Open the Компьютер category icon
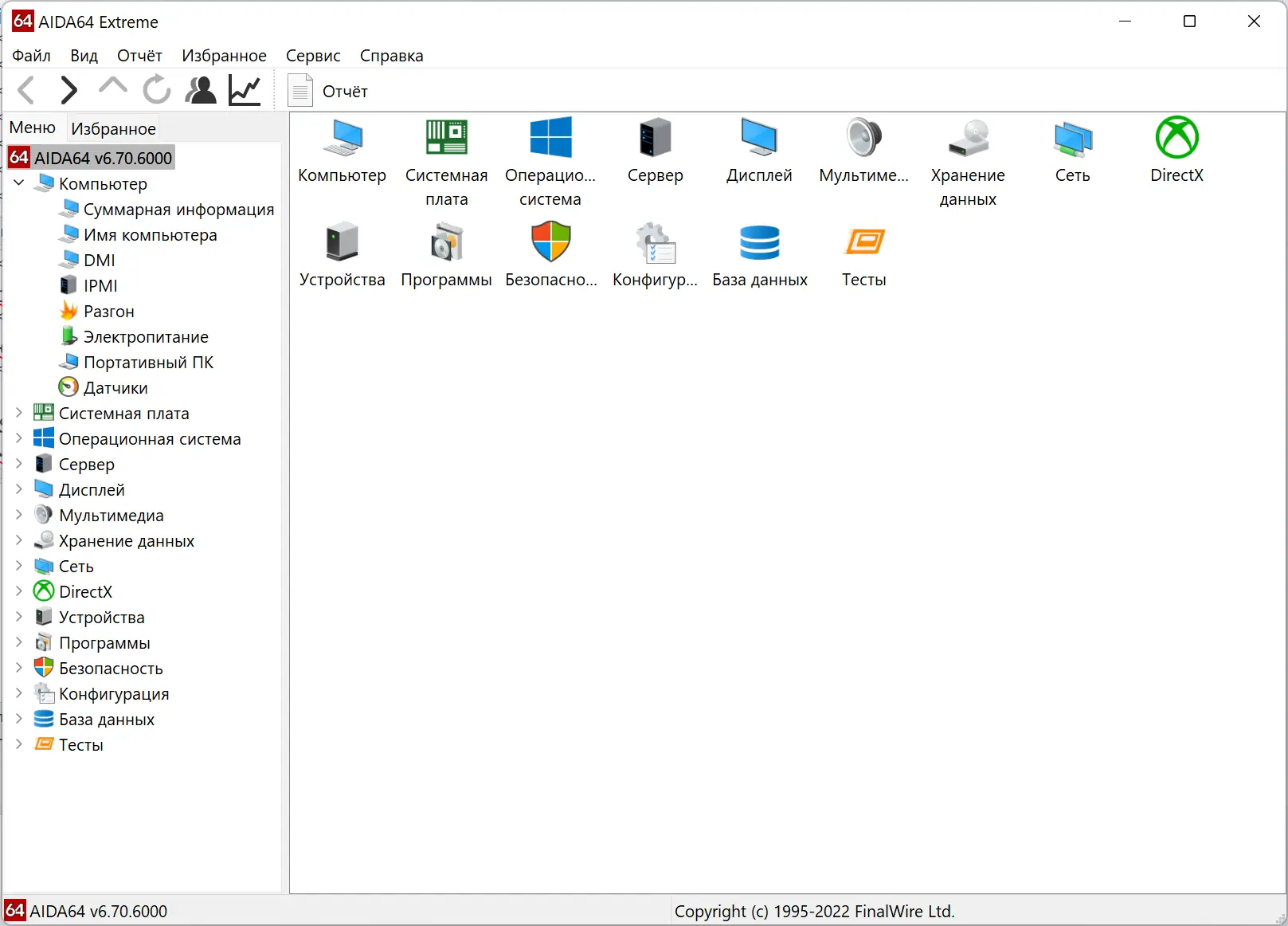 pyautogui.click(x=343, y=151)
